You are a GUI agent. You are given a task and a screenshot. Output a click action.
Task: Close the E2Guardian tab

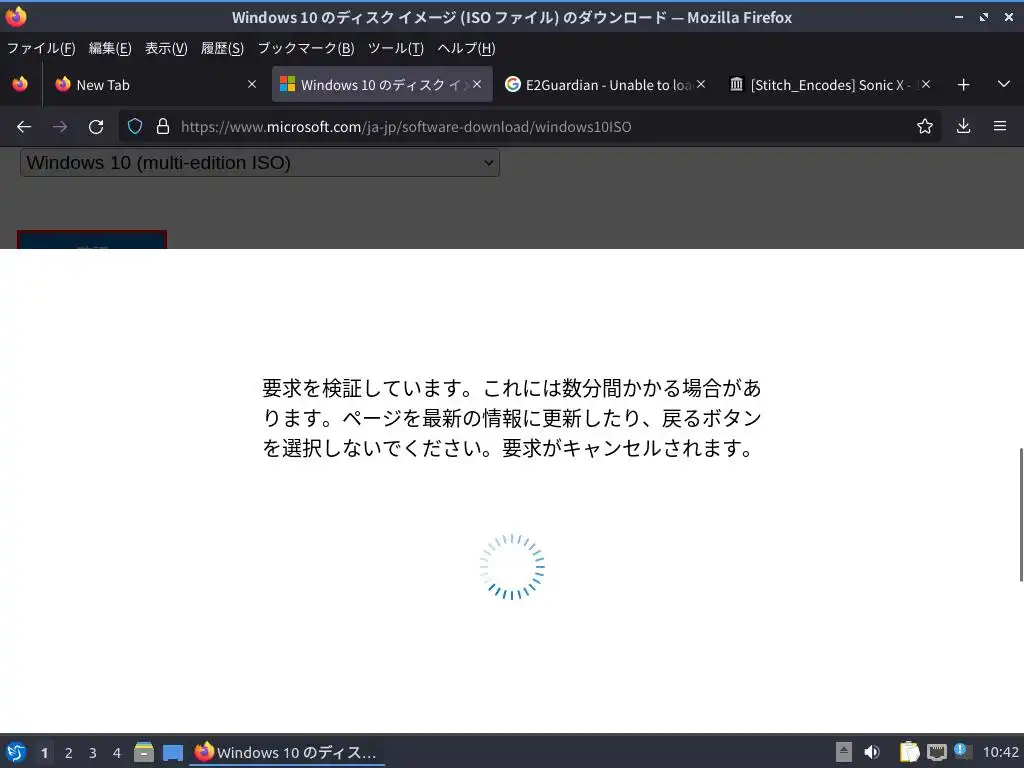(701, 84)
